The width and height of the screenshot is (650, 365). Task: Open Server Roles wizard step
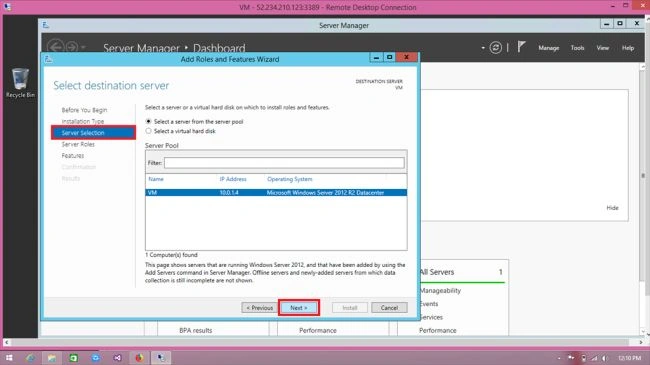(78, 144)
